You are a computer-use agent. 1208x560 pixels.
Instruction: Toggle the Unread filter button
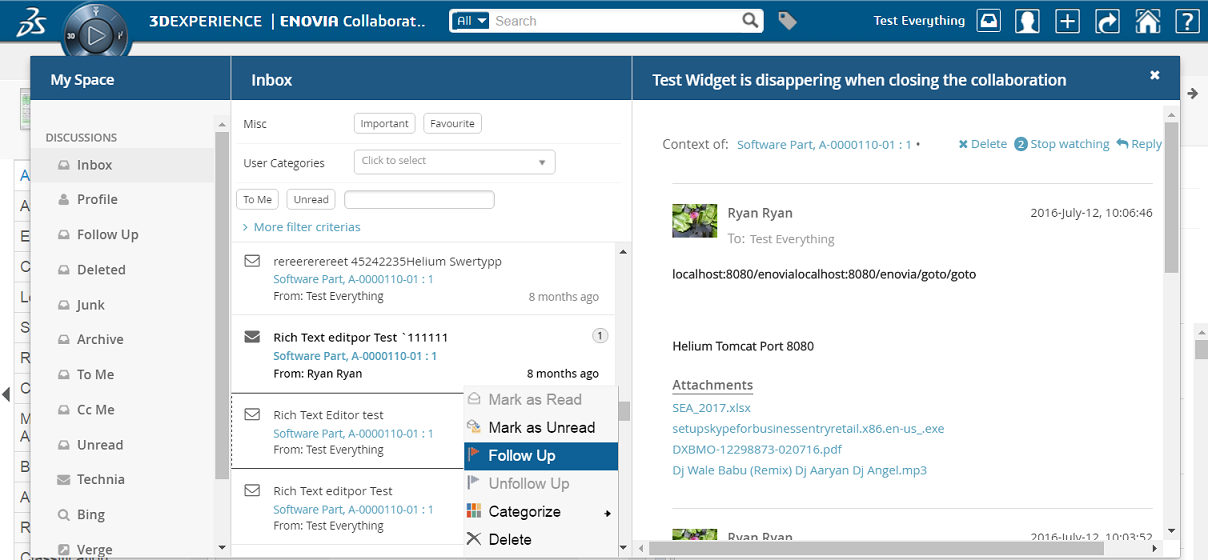[311, 200]
